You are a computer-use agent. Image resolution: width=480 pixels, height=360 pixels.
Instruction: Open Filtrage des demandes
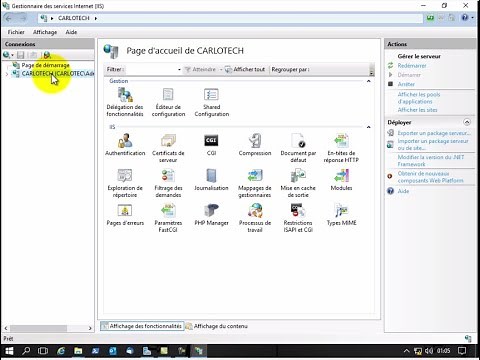[x=168, y=183]
